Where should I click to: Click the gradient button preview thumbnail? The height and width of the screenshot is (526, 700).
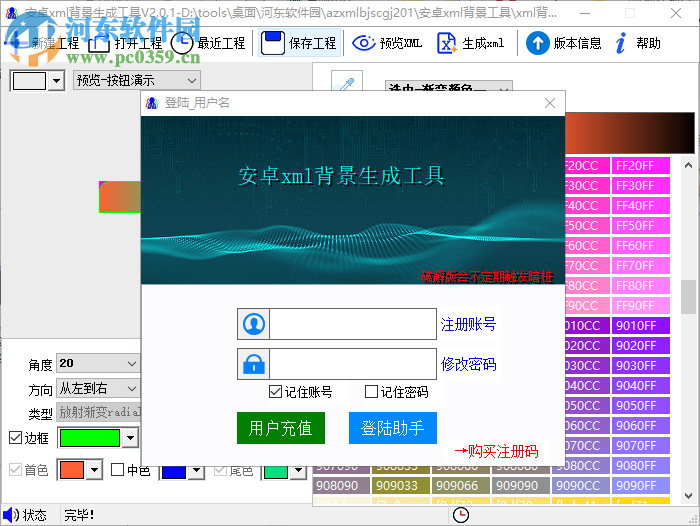click(120, 197)
